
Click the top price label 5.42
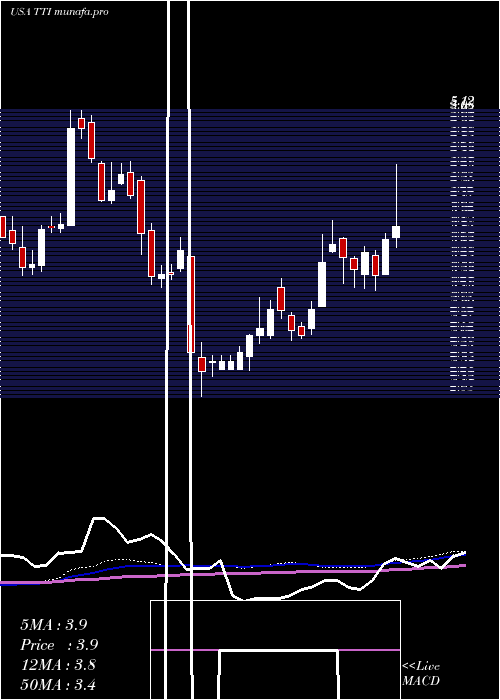point(462,100)
